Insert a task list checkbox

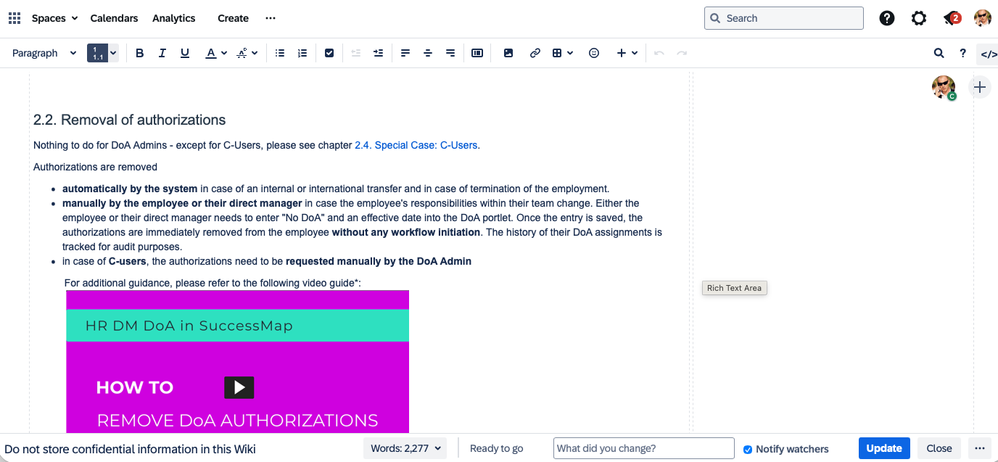click(x=329, y=53)
